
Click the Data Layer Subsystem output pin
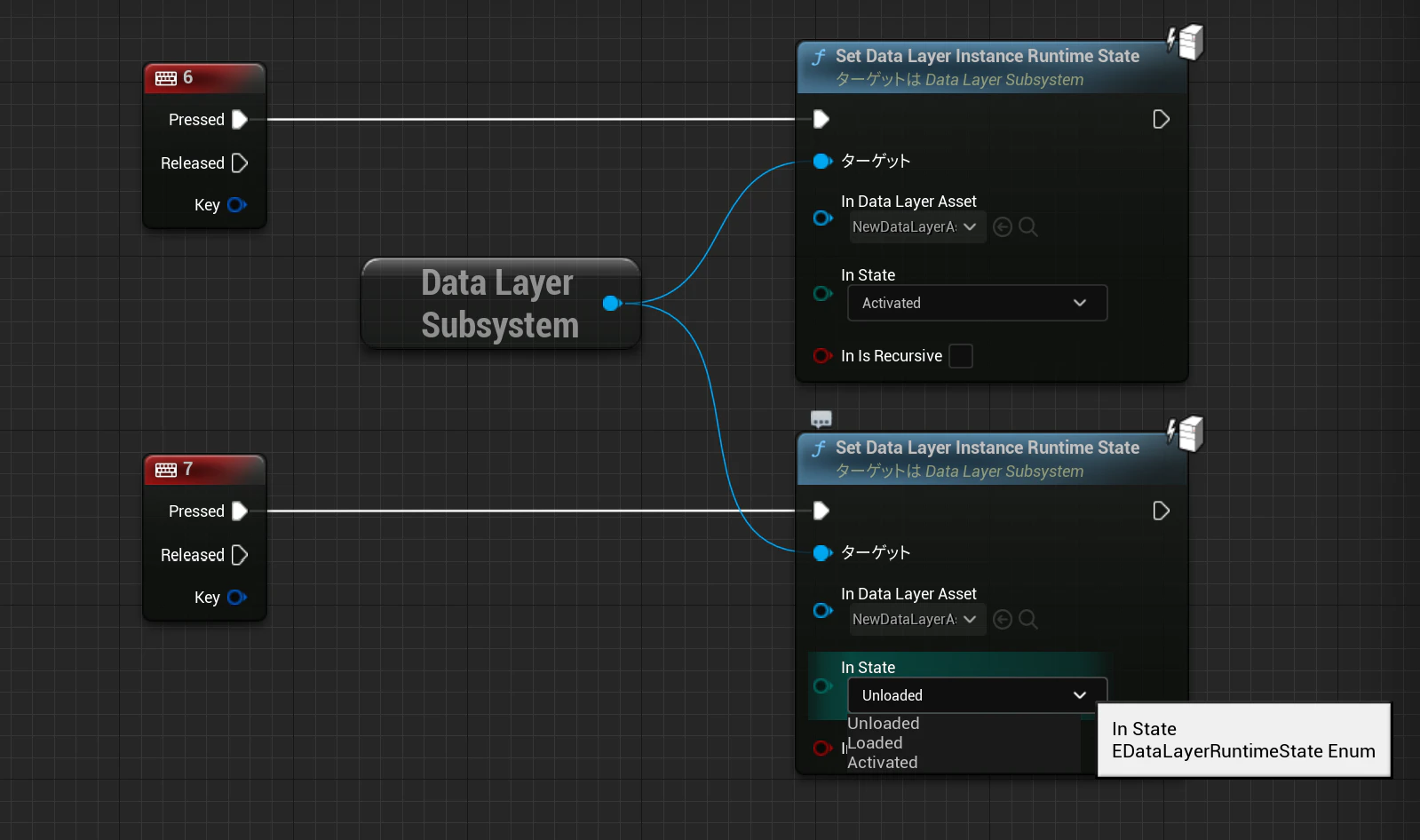612,304
